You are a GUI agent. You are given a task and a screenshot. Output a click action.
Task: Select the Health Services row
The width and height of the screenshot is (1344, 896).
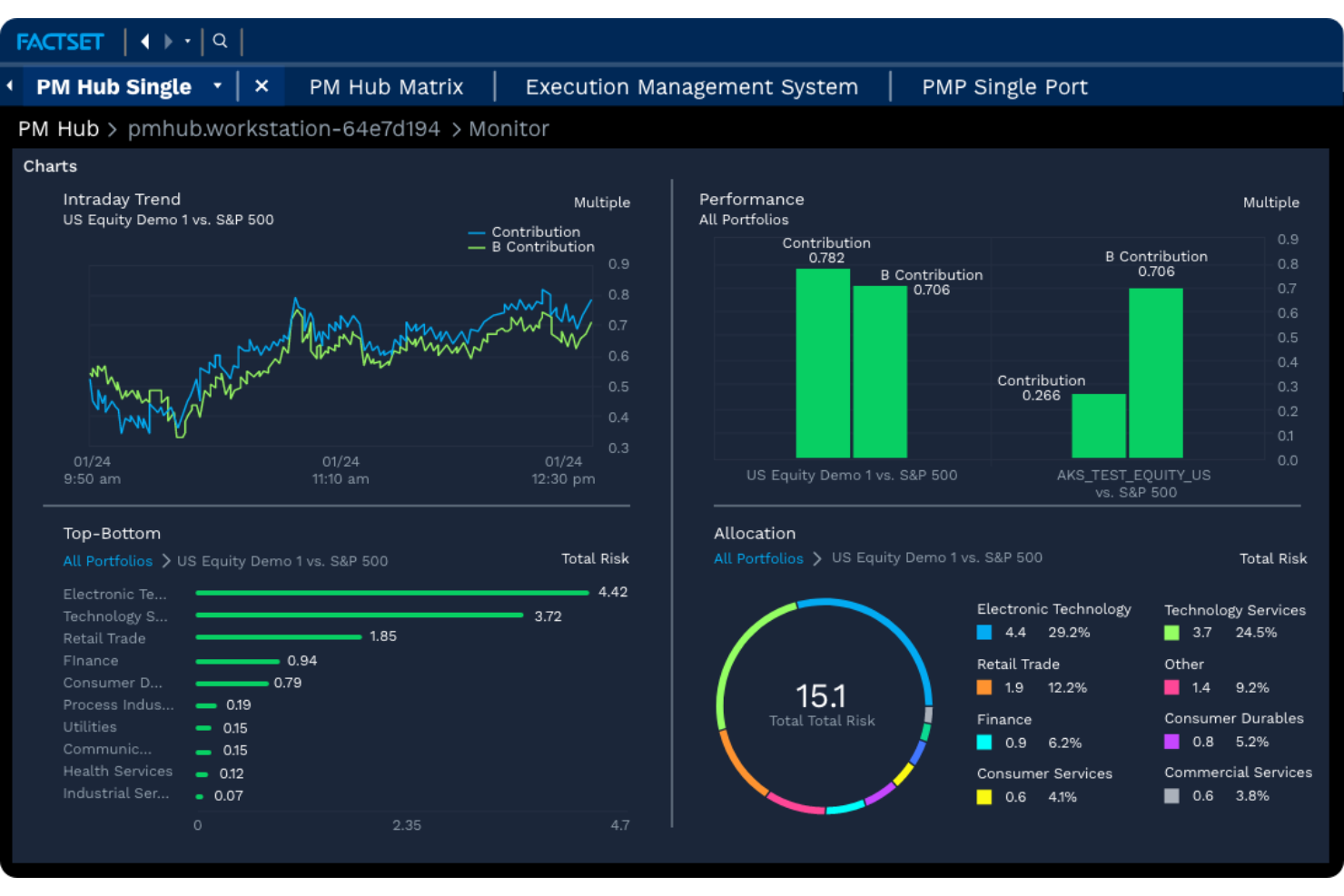click(x=153, y=773)
